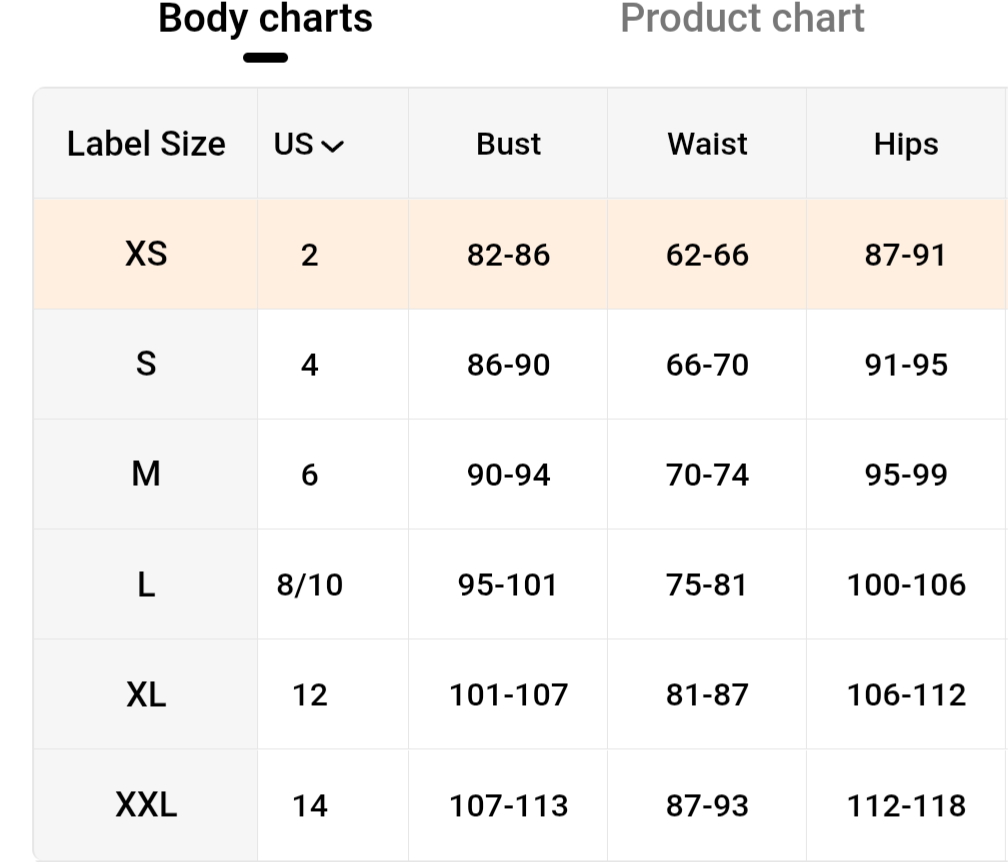Click the Hips column header
This screenshot has width=1008, height=862.
pos(906,144)
